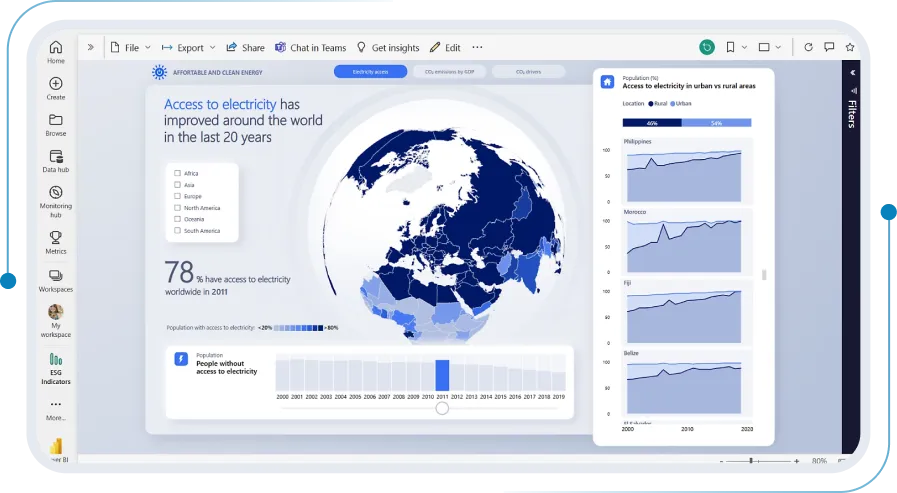Click the Affordable and Clean Energy sun icon
Image resolution: width=897 pixels, height=493 pixels.
tap(159, 72)
